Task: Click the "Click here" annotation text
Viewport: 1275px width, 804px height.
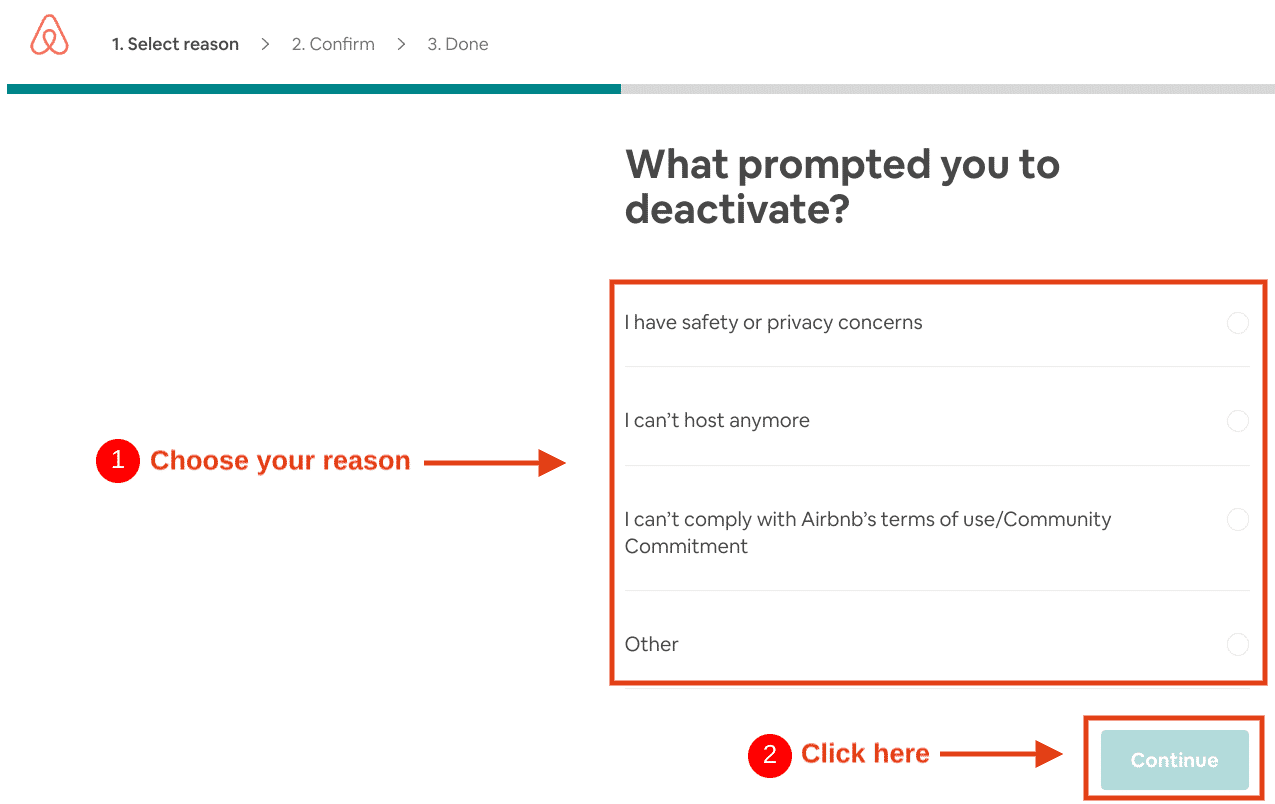Action: 865,753
